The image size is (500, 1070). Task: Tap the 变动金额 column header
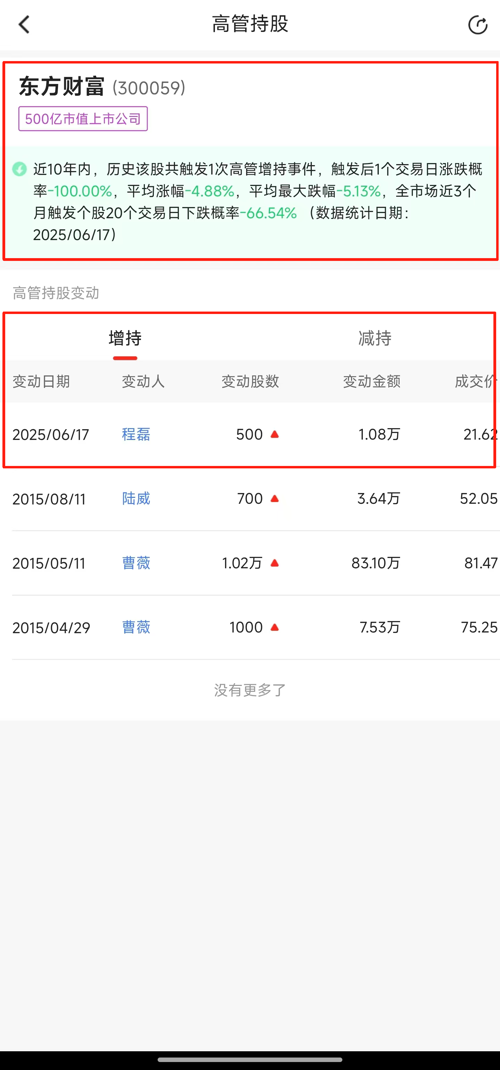(x=372, y=381)
